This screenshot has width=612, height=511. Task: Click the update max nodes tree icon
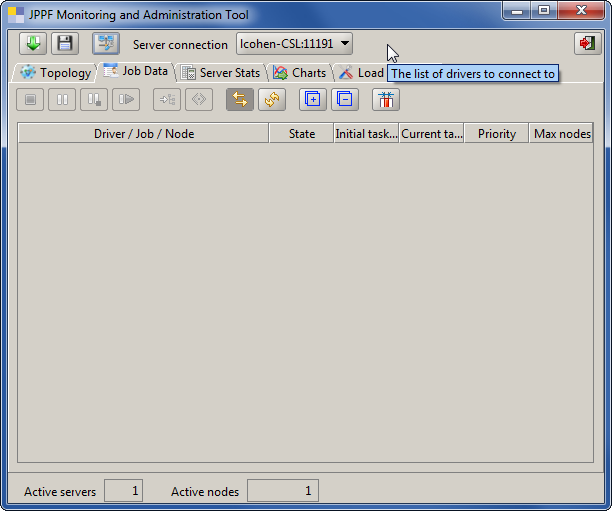[x=167, y=100]
